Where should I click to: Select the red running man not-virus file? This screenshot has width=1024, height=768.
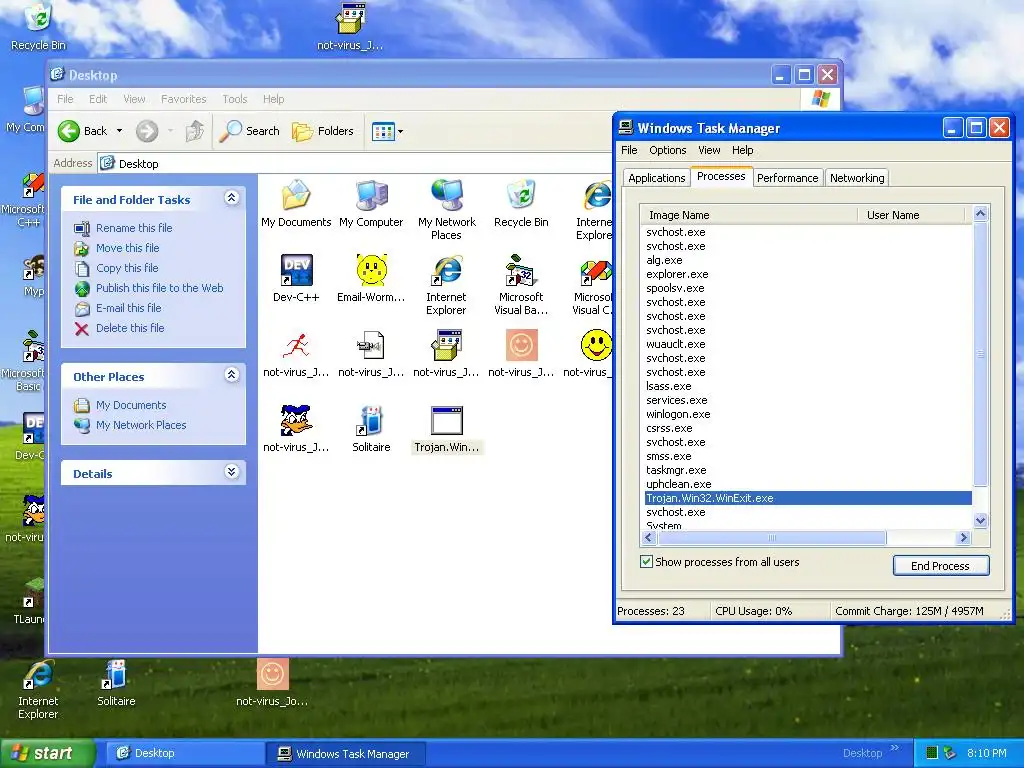296,345
